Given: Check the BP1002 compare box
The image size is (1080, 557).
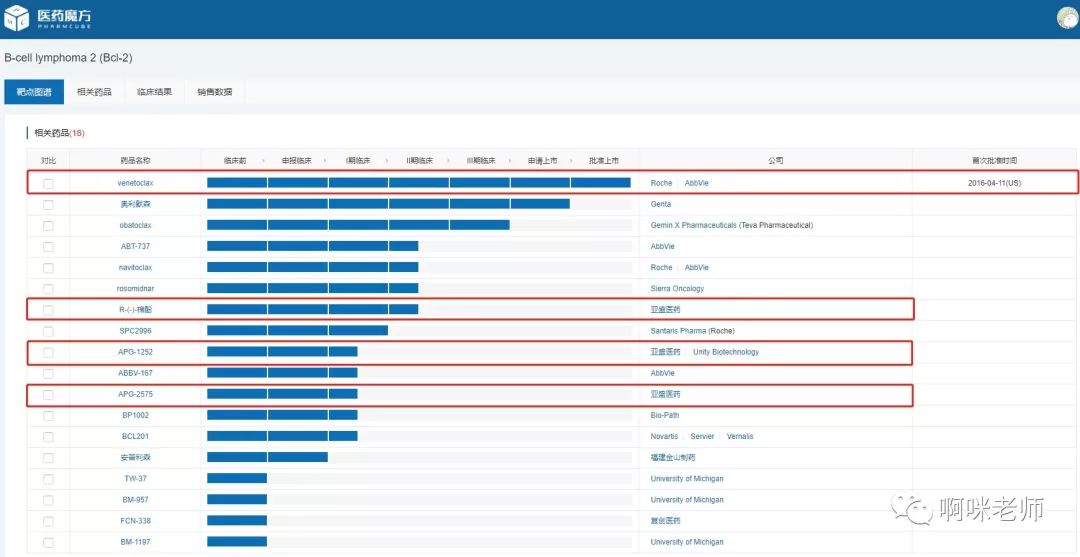Looking at the screenshot, I should coord(48,416).
